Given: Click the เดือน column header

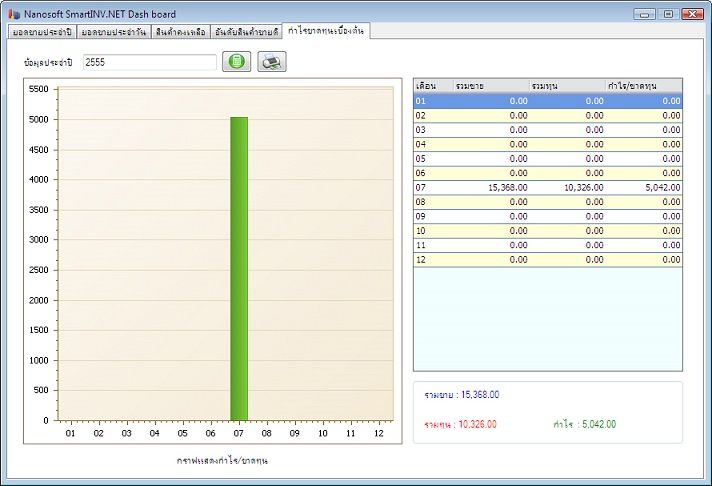Looking at the screenshot, I should click(432, 86).
